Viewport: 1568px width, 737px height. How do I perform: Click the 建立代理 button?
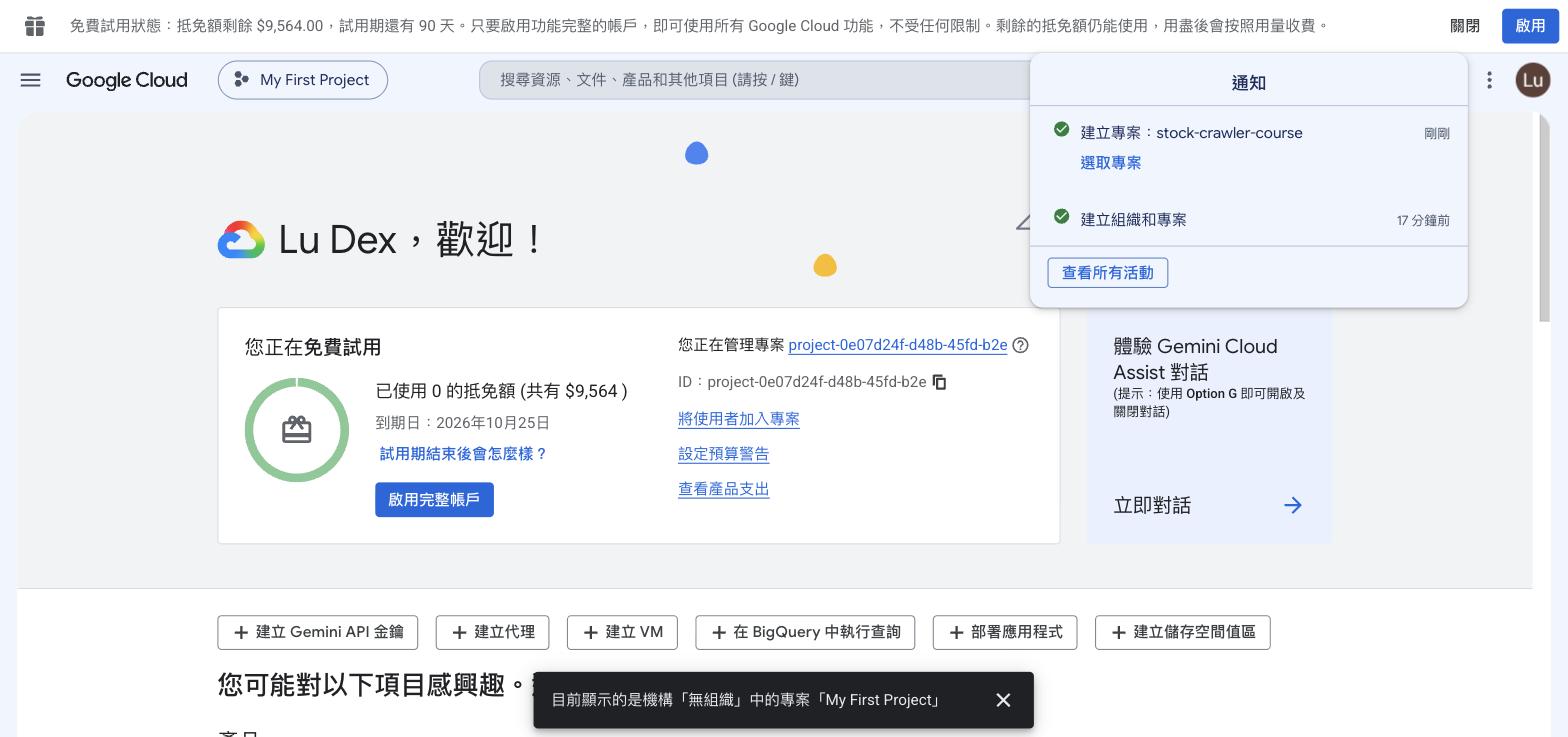[492, 632]
